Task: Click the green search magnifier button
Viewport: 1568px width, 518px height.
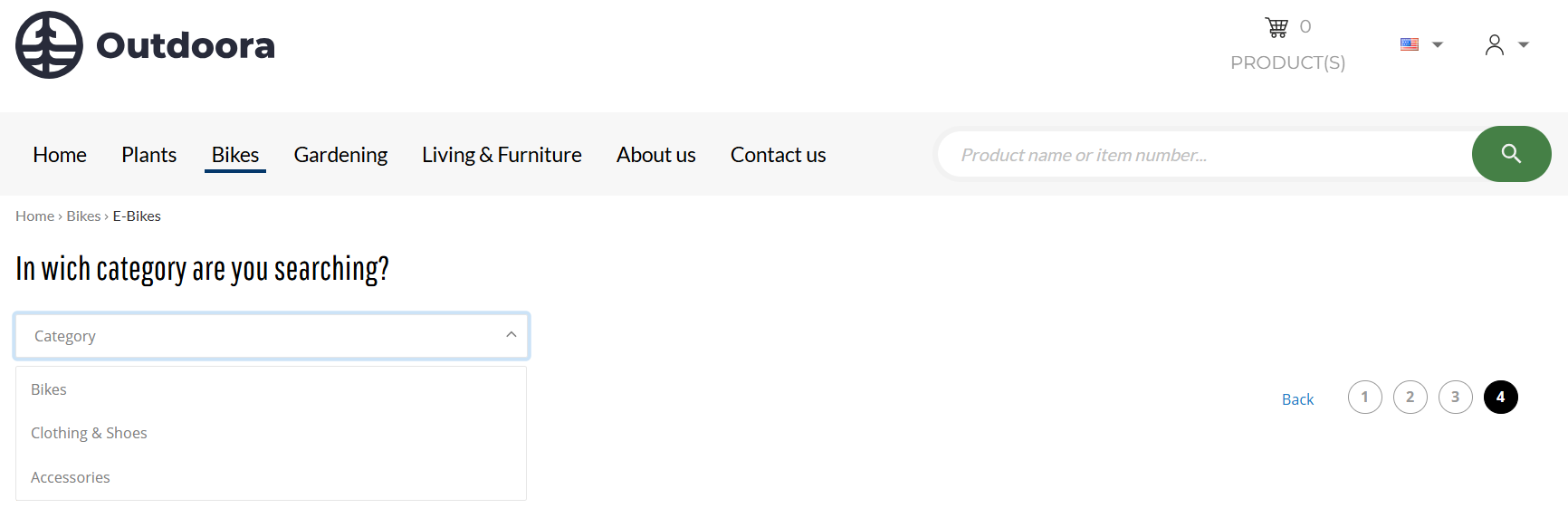Action: (1511, 154)
